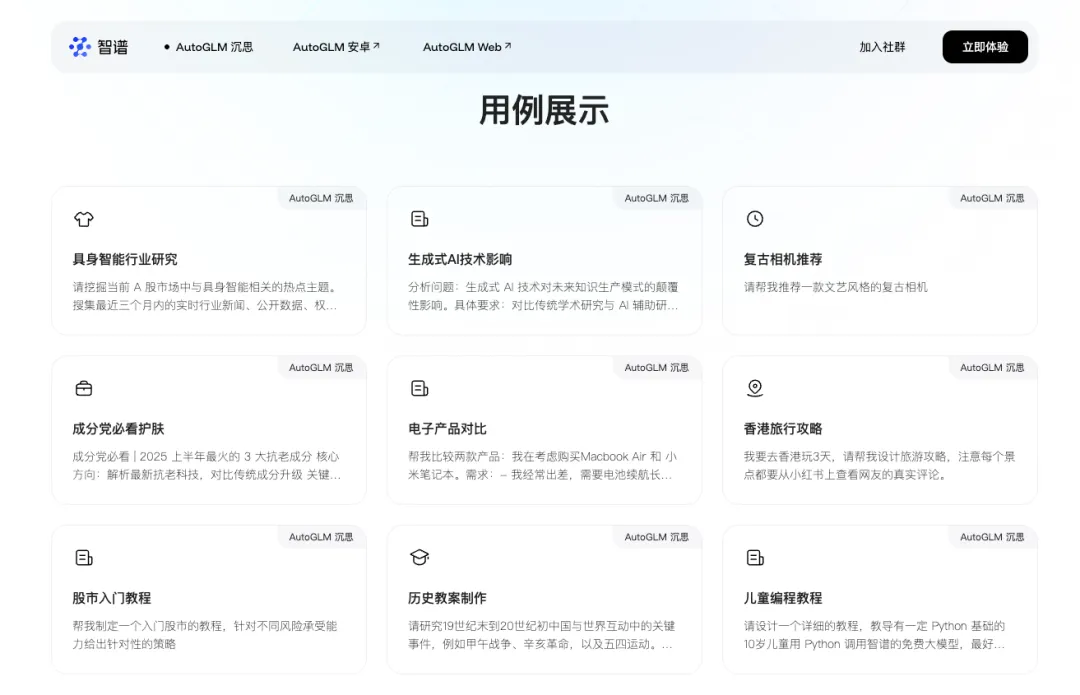Click the location pin icon on 香港旅行攻略 card
1080x695 pixels.
[x=755, y=388]
